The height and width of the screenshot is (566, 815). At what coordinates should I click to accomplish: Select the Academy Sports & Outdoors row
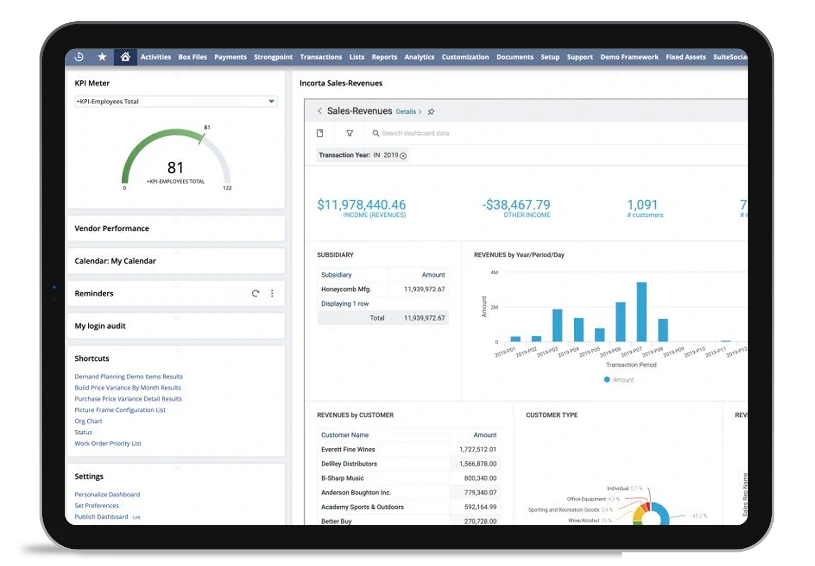click(x=409, y=507)
